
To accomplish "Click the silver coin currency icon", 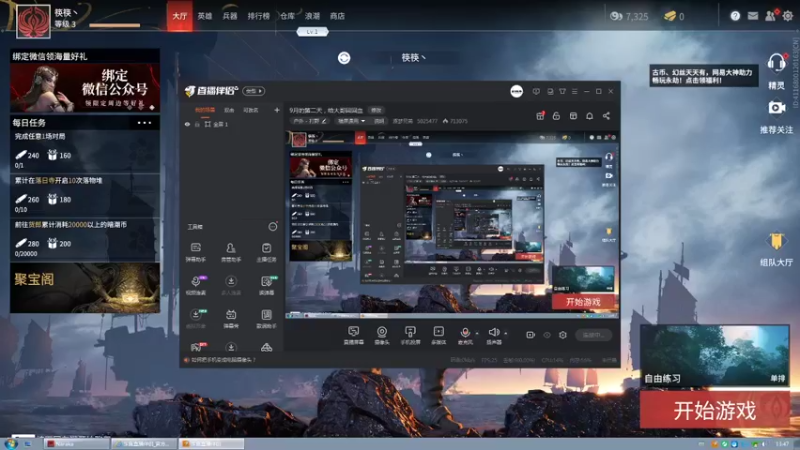I will [x=616, y=16].
